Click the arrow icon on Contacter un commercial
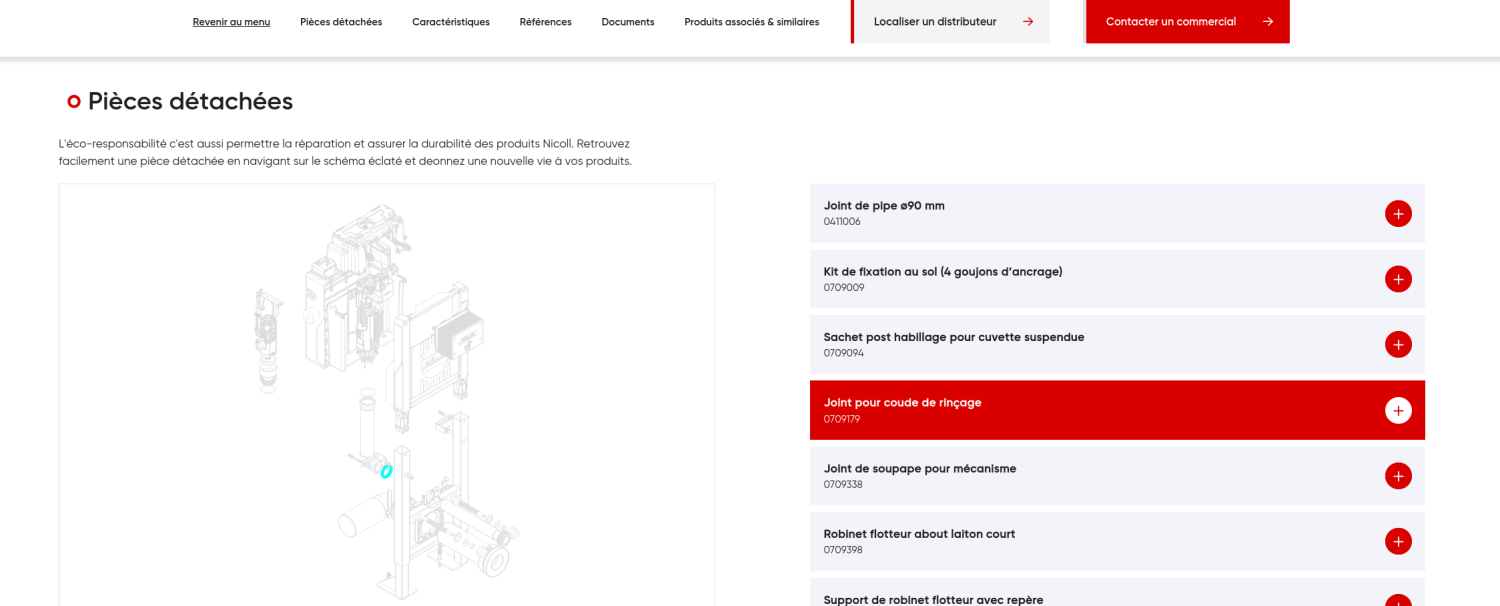The width and height of the screenshot is (1500, 606). [1268, 21]
